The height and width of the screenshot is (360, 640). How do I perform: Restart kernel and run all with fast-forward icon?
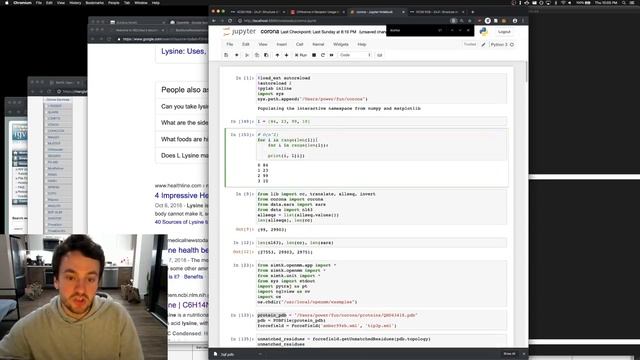331,55
